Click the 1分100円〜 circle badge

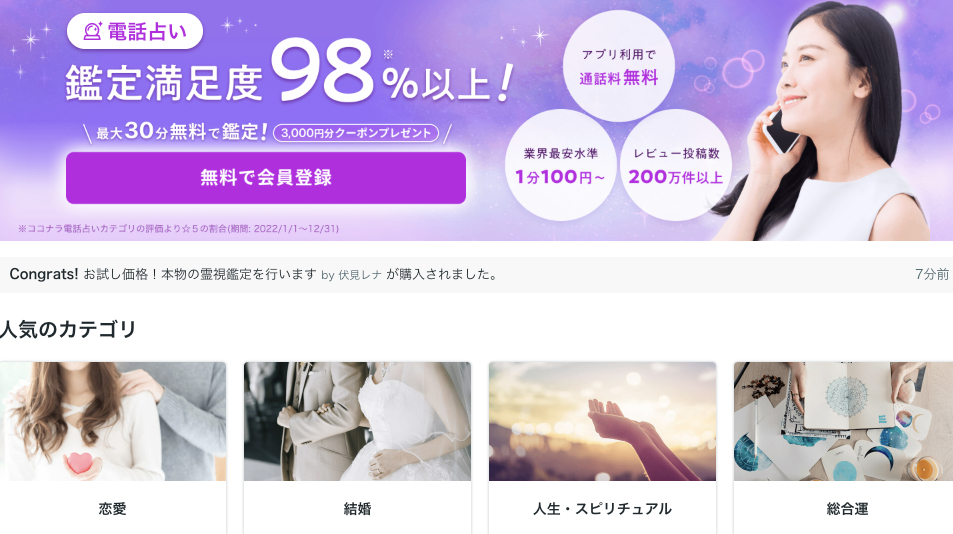[x=560, y=165]
